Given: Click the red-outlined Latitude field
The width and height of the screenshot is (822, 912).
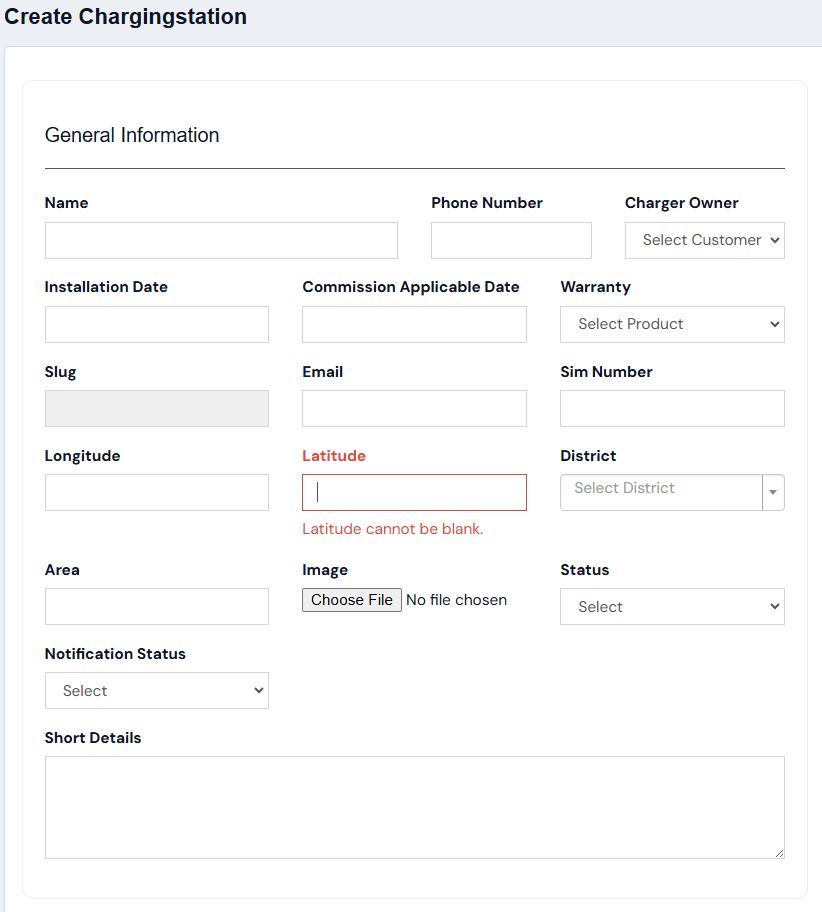Looking at the screenshot, I should pyautogui.click(x=414, y=492).
